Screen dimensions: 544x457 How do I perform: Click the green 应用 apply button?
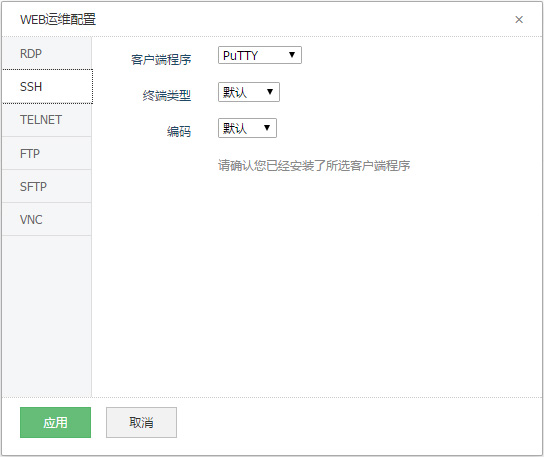(56, 422)
